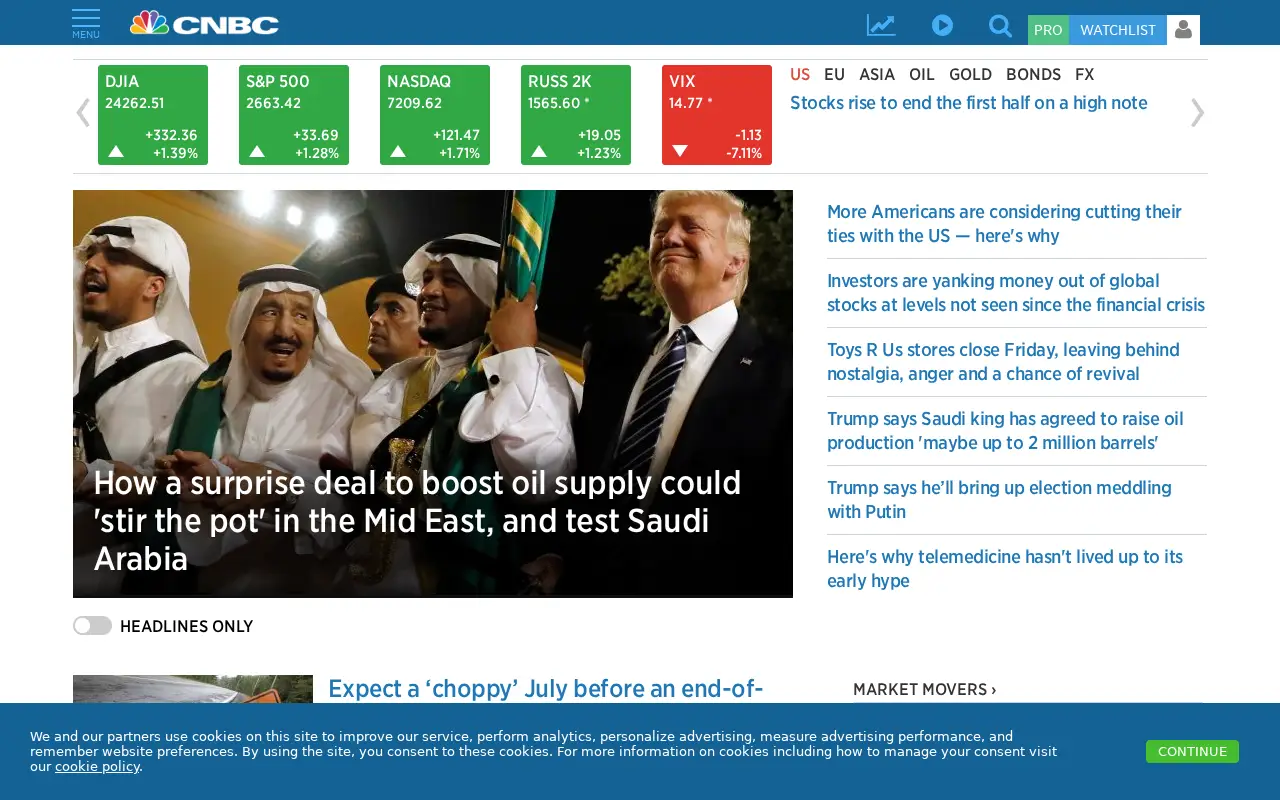Open the DJIA ticker tile
1280x800 pixels.
click(153, 115)
